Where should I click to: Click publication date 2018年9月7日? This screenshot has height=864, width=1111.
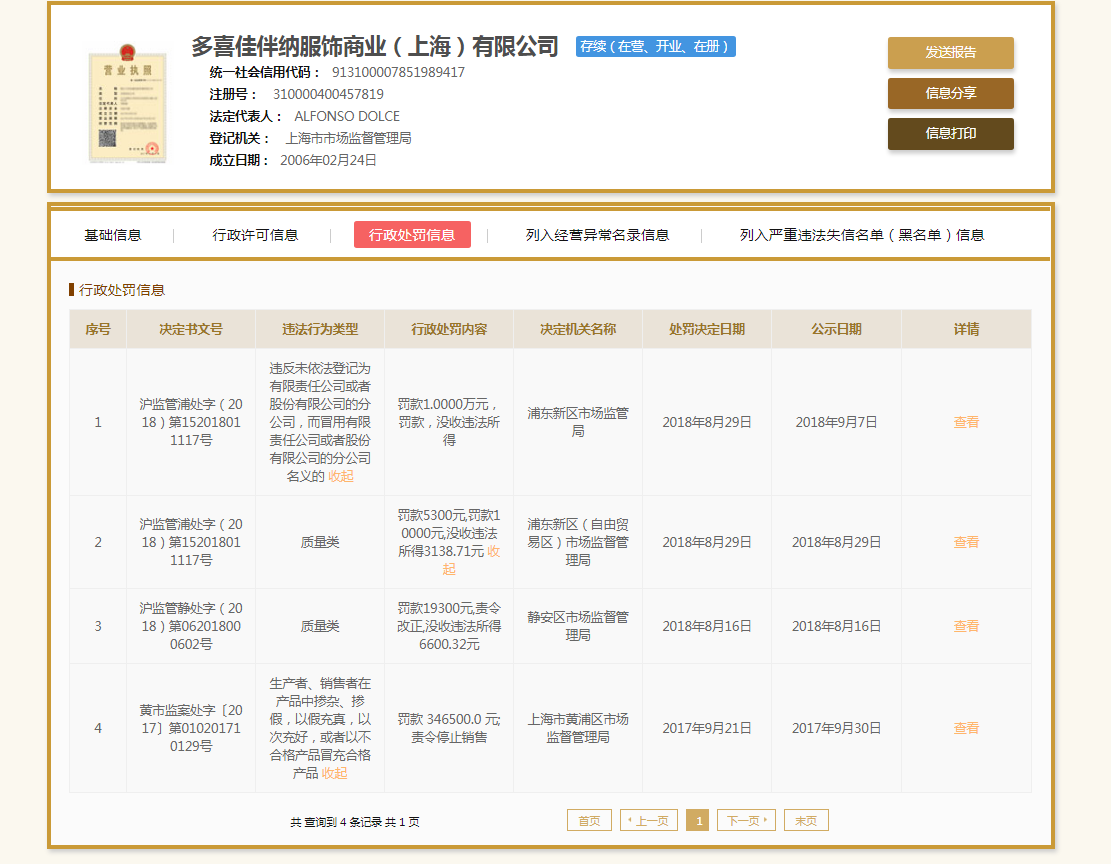836,422
